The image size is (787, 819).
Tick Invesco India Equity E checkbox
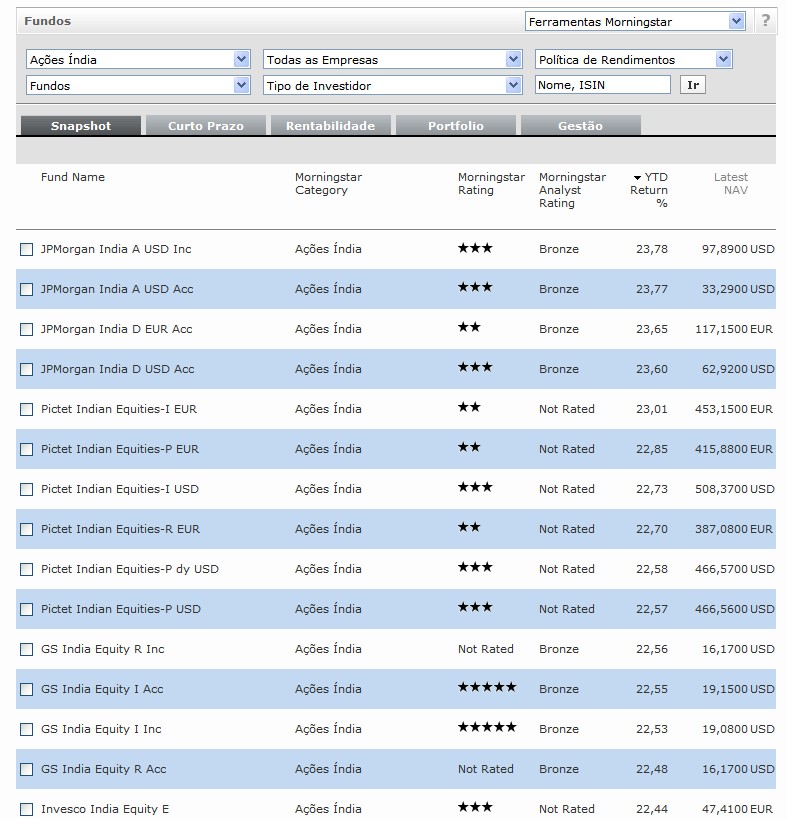point(26,810)
